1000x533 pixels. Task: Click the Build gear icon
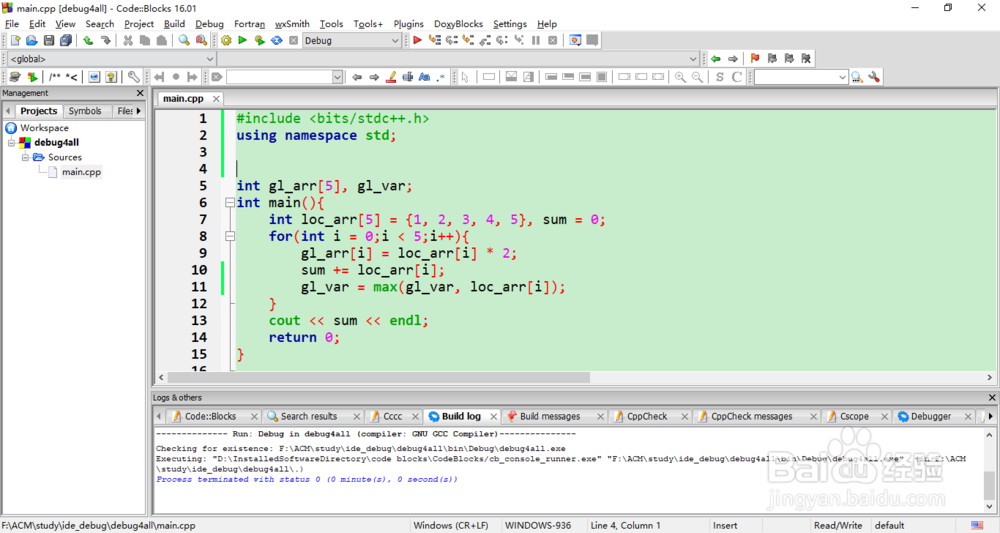(x=226, y=40)
